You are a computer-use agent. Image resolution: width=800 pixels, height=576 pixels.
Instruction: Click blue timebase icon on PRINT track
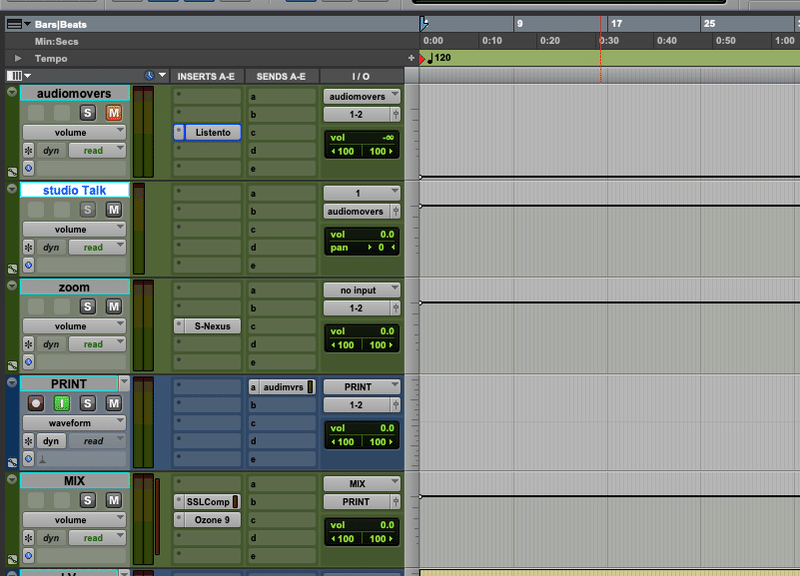point(29,459)
